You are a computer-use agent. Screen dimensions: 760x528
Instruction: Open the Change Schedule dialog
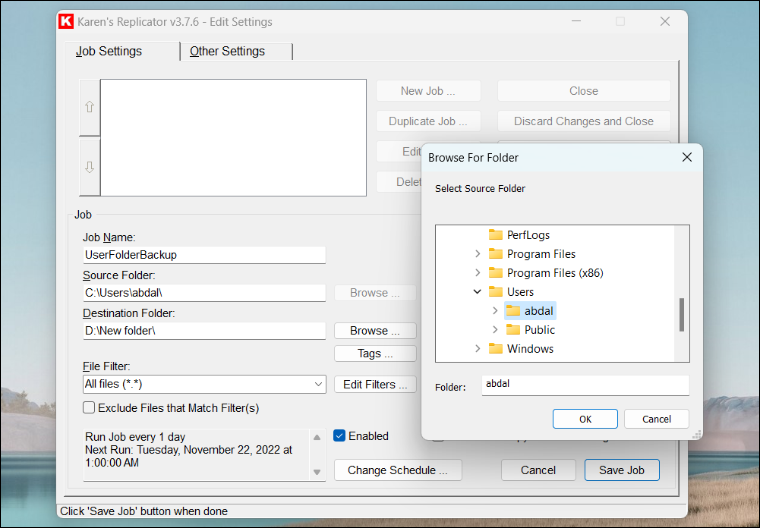[398, 470]
